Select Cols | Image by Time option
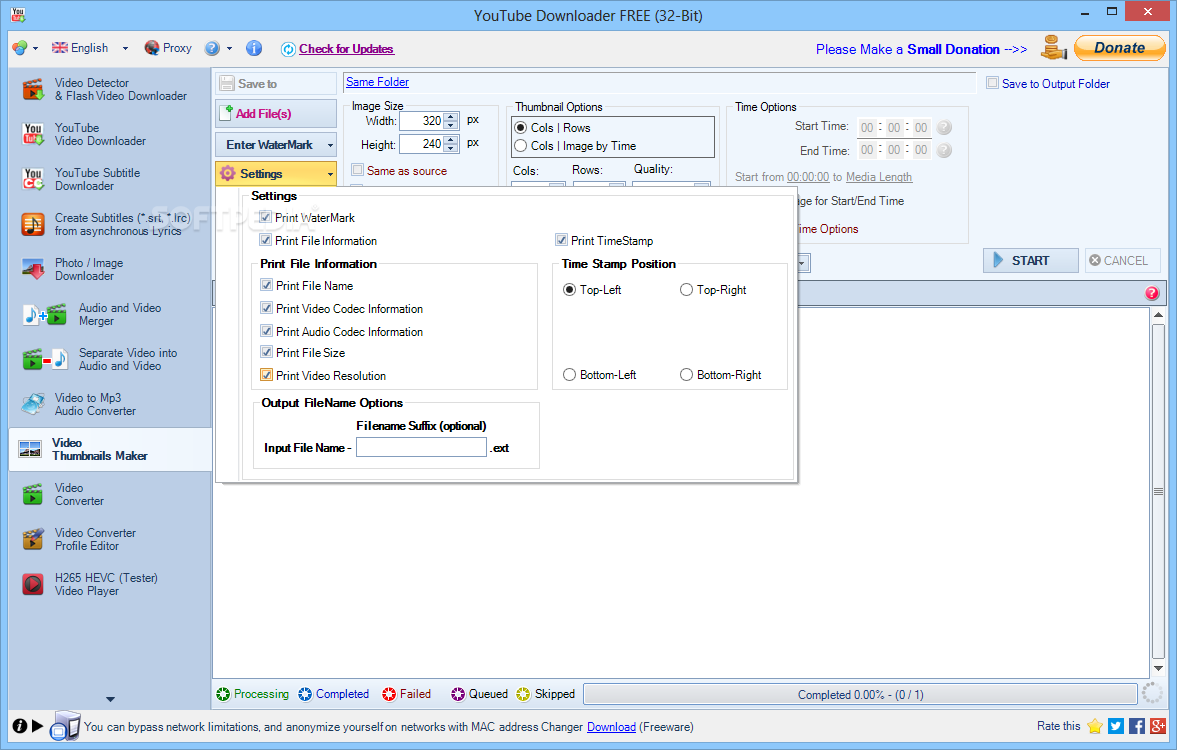Viewport: 1177px width, 750px height. click(x=520, y=146)
